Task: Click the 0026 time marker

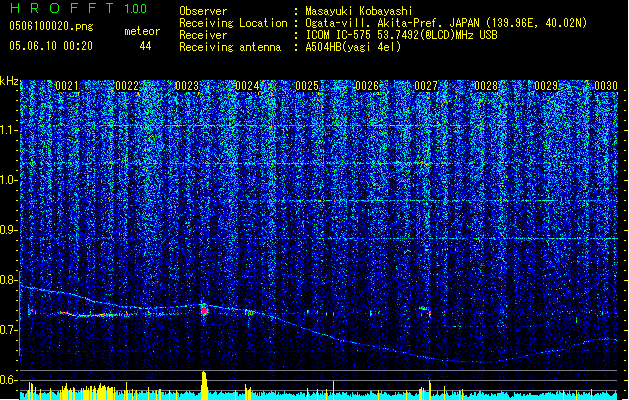Action: coord(367,86)
